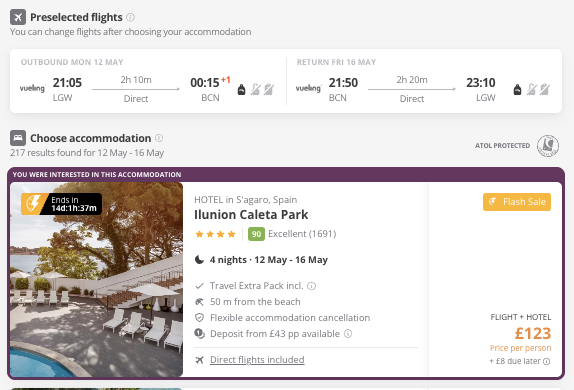Click the flash sale lightning countdown badge

click(62, 204)
